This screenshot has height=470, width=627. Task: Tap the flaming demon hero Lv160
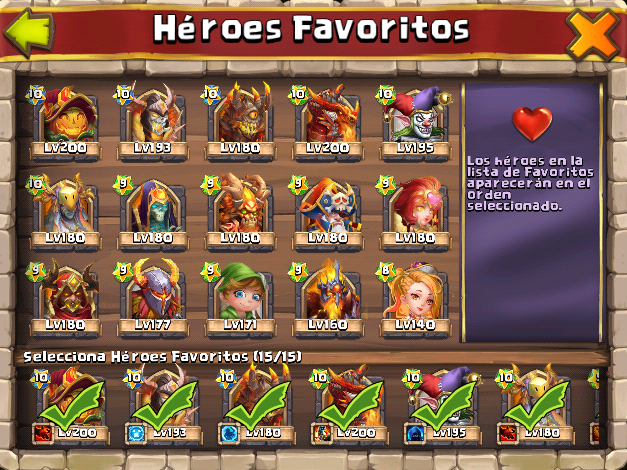coord(328,300)
